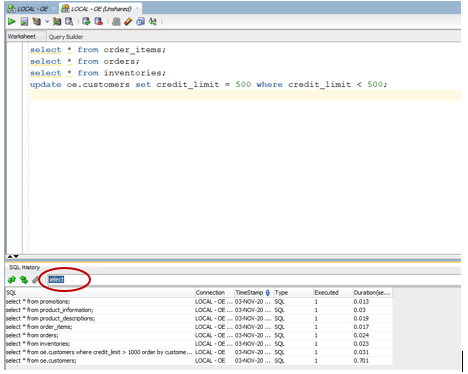Open the Query Builder tab

pos(66,37)
